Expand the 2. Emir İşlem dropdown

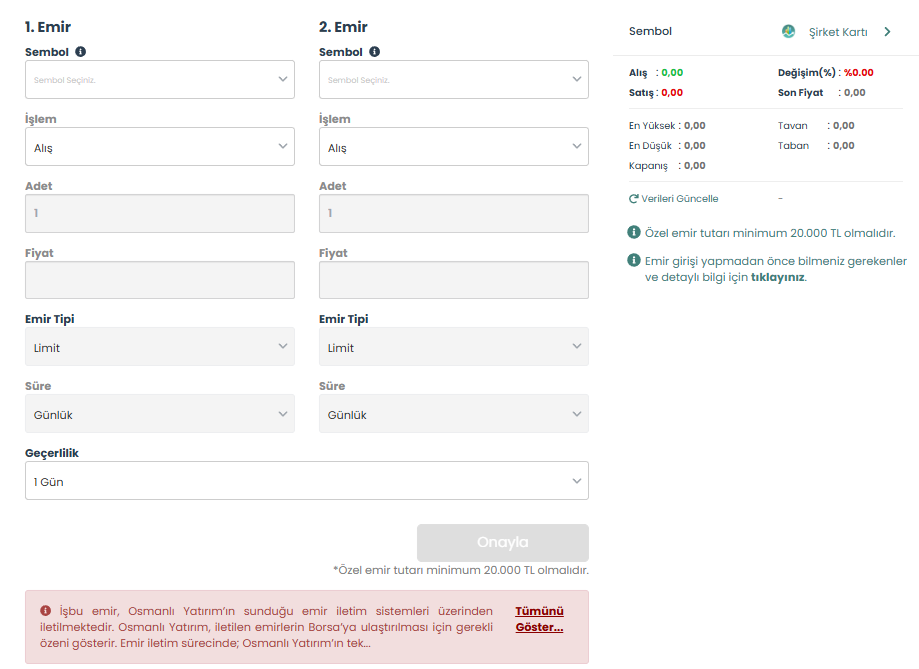click(454, 147)
